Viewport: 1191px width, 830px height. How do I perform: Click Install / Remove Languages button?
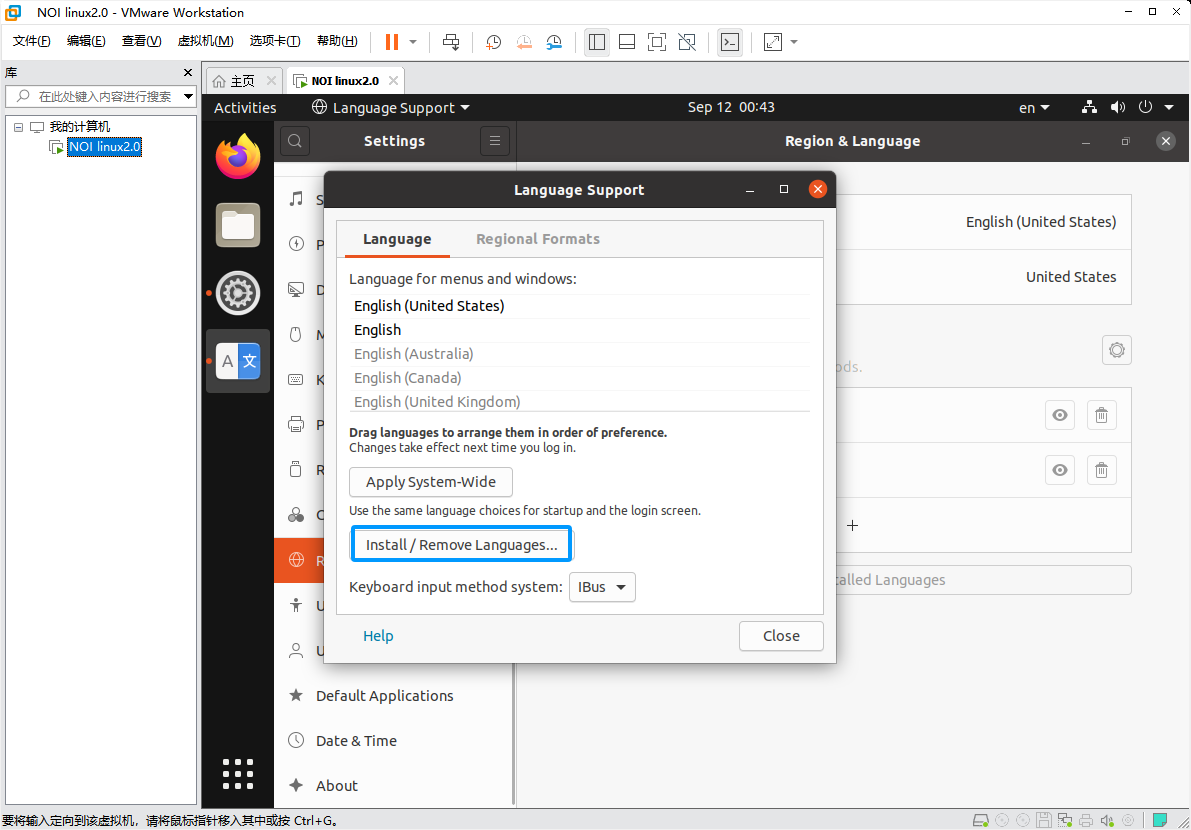click(461, 544)
